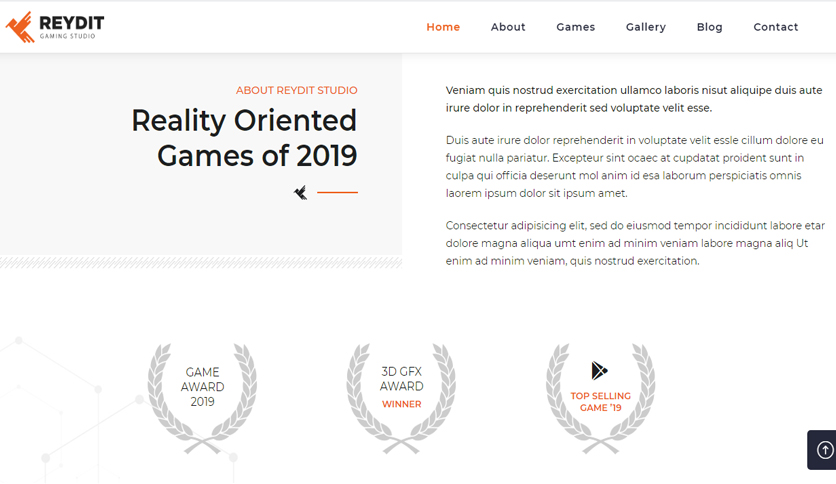Click the Top Selling Game '19 badge
The image size is (836, 484).
coord(600,398)
